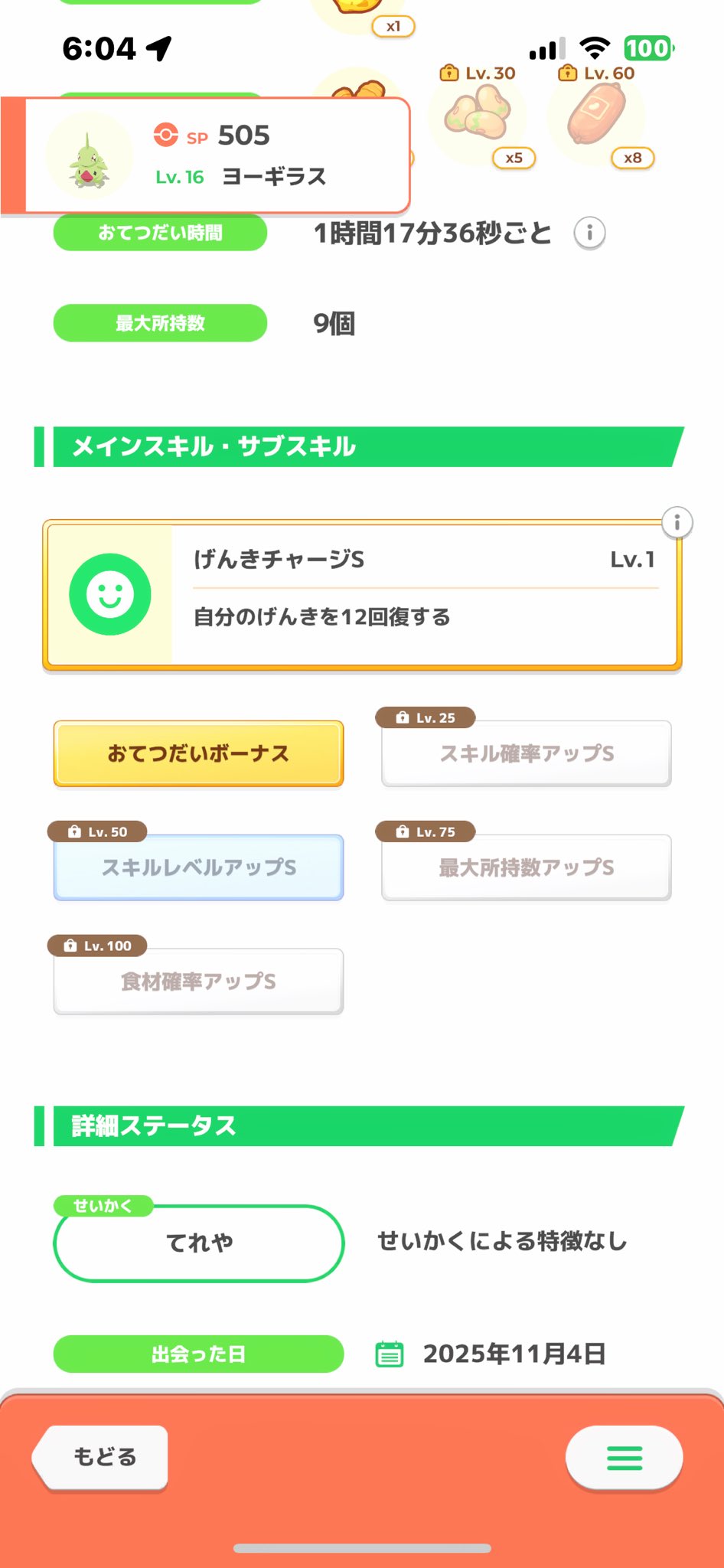Select the おてつだいボーナス sub skill

(198, 753)
